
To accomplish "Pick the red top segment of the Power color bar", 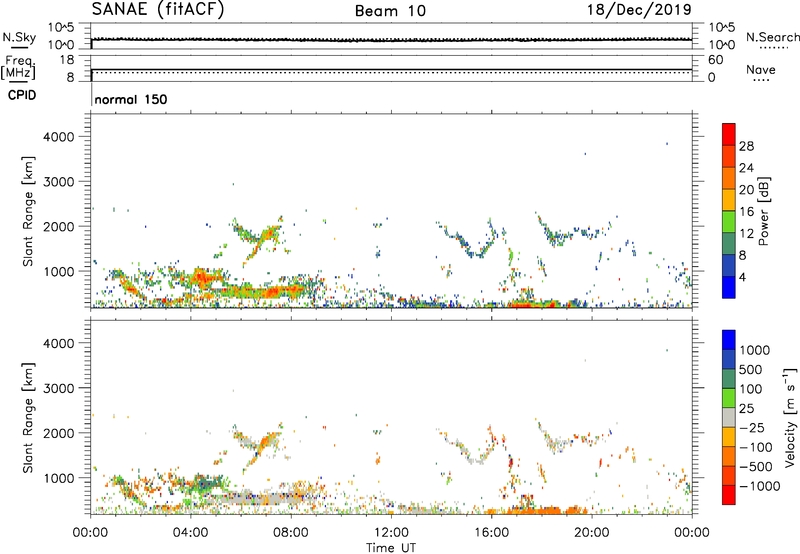I will coord(729,134).
